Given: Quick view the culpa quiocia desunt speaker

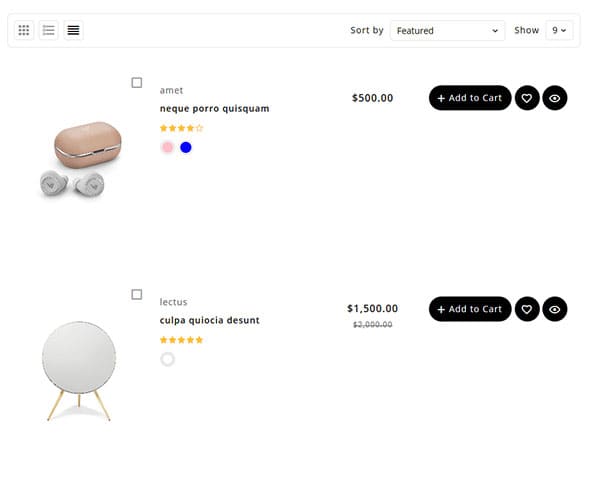Looking at the screenshot, I should click(x=555, y=309).
